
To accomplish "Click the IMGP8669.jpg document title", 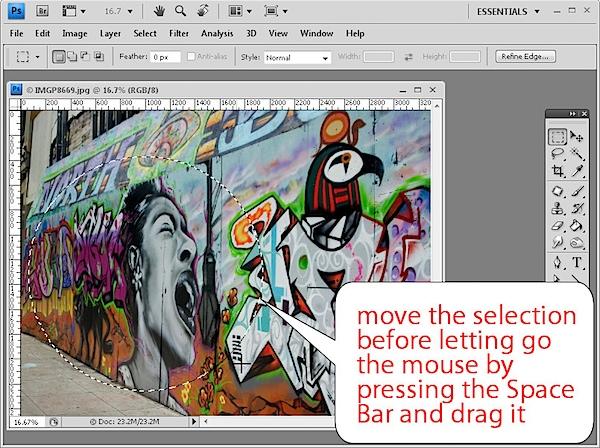I will [62, 90].
